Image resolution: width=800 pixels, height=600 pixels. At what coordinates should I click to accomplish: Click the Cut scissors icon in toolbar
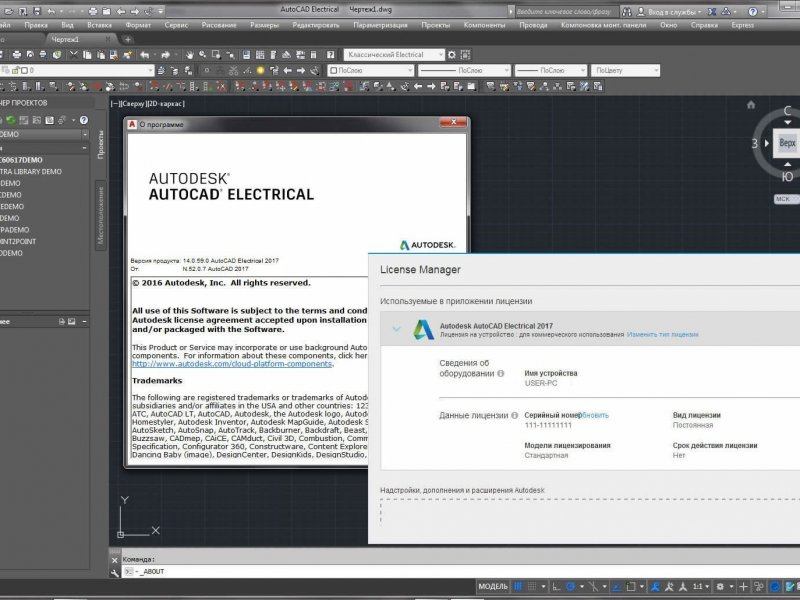tap(74, 55)
